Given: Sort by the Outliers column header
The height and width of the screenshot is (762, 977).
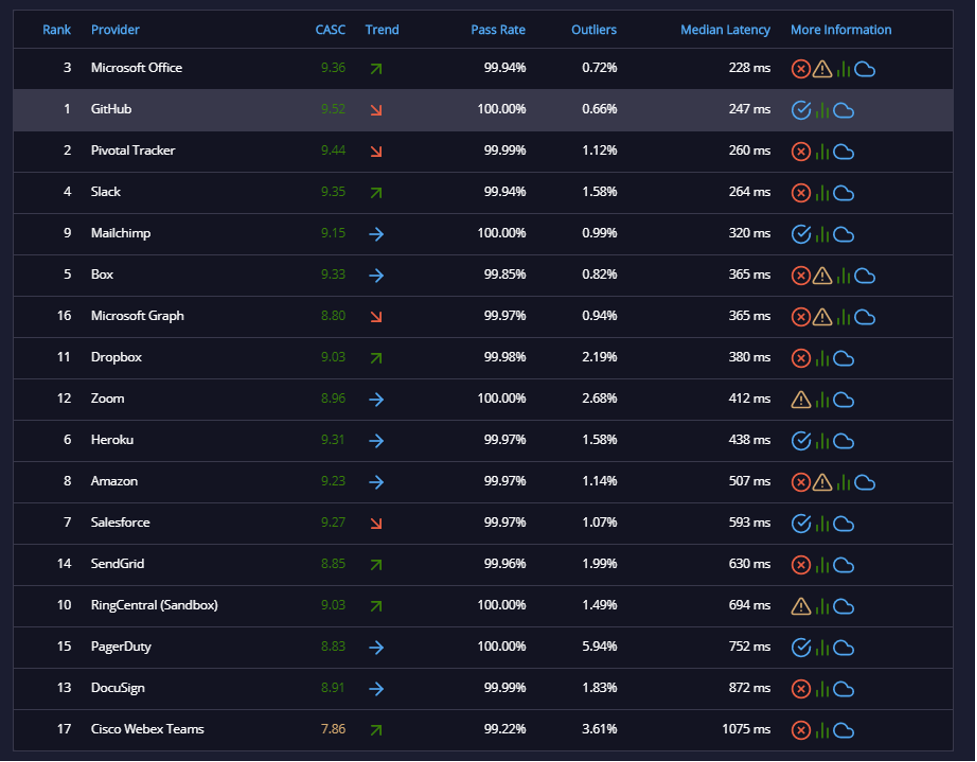Looking at the screenshot, I should coord(594,30).
